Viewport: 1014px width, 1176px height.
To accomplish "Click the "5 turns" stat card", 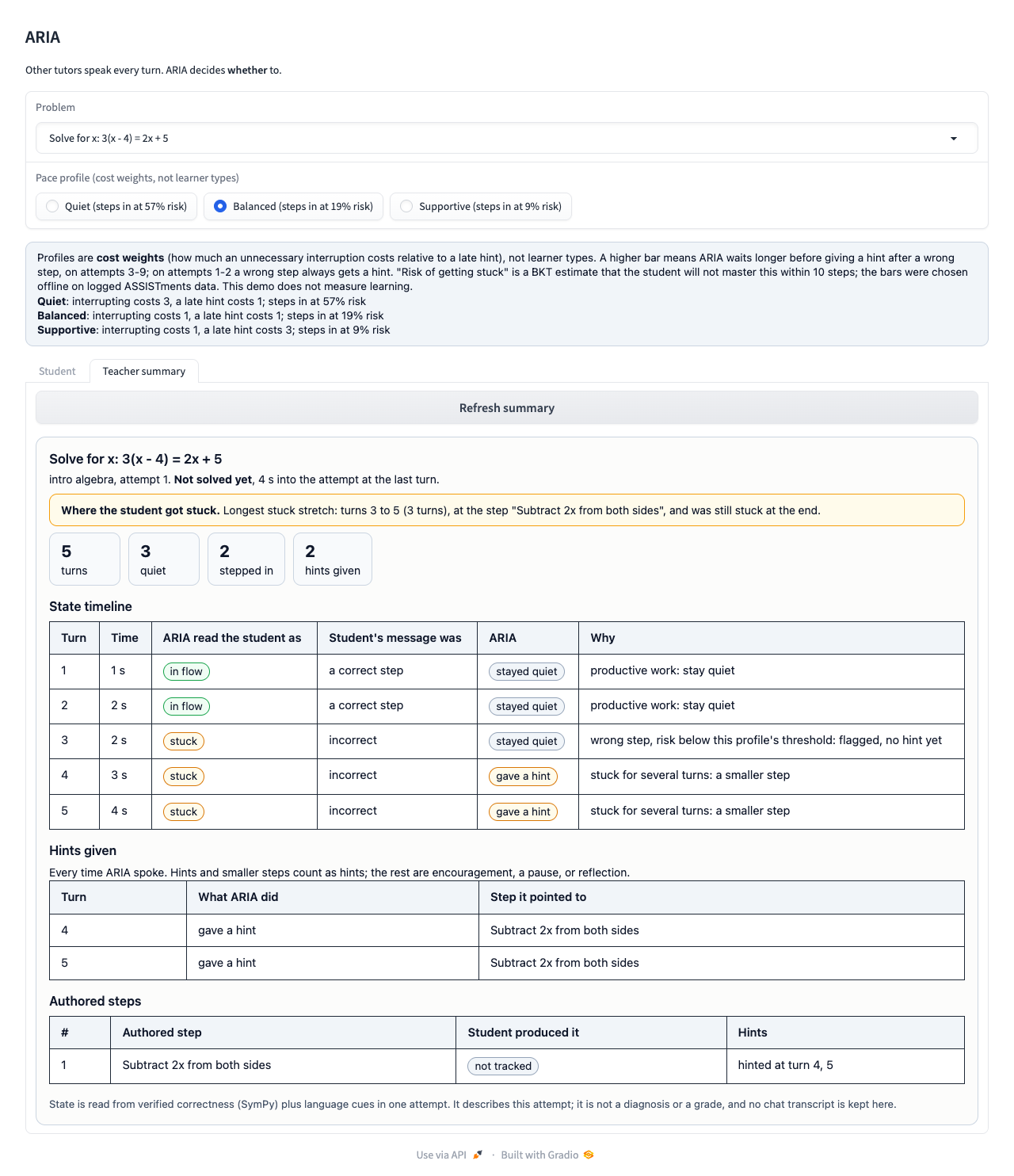I will point(85,559).
